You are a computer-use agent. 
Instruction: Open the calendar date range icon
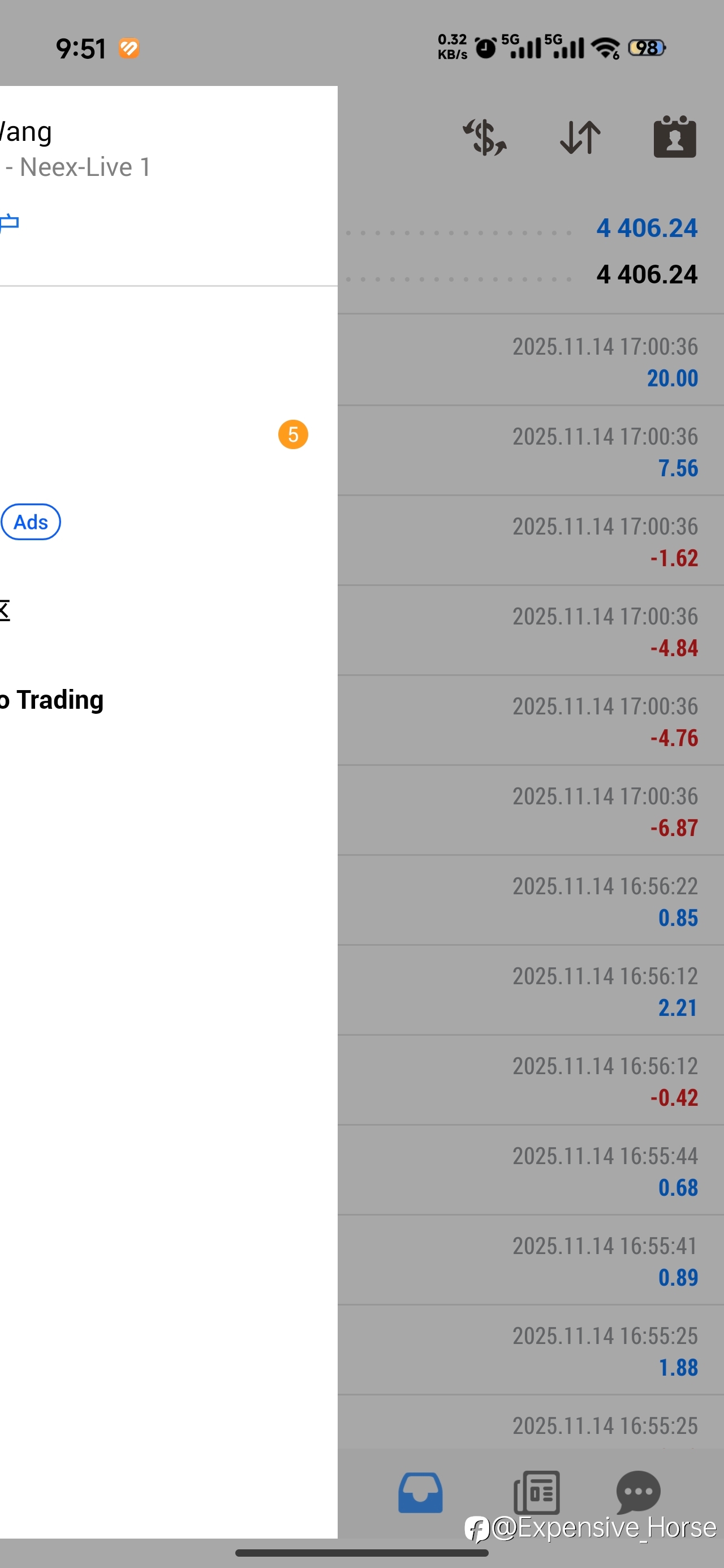point(674,137)
